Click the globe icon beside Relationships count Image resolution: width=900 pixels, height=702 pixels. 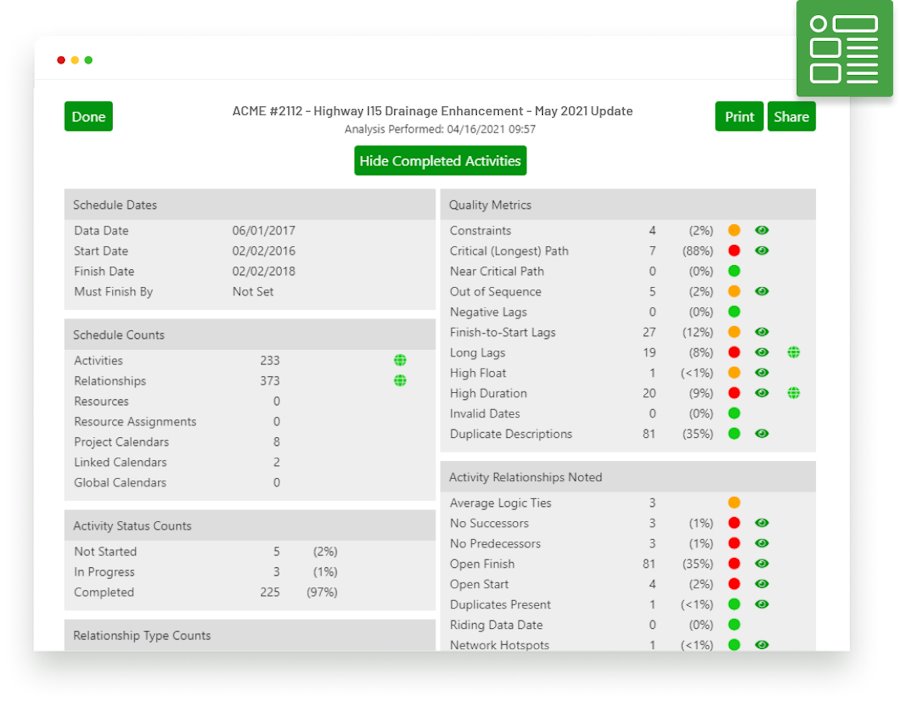[400, 381]
